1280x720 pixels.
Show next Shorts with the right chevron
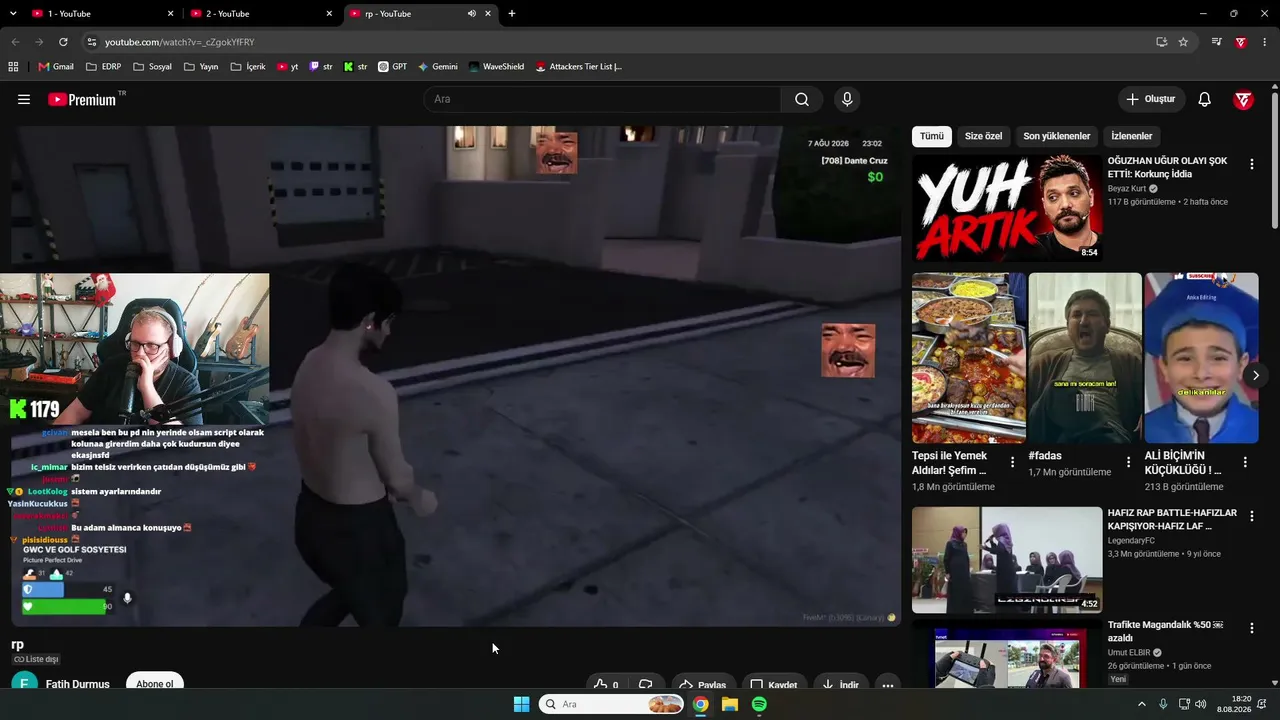click(1256, 375)
